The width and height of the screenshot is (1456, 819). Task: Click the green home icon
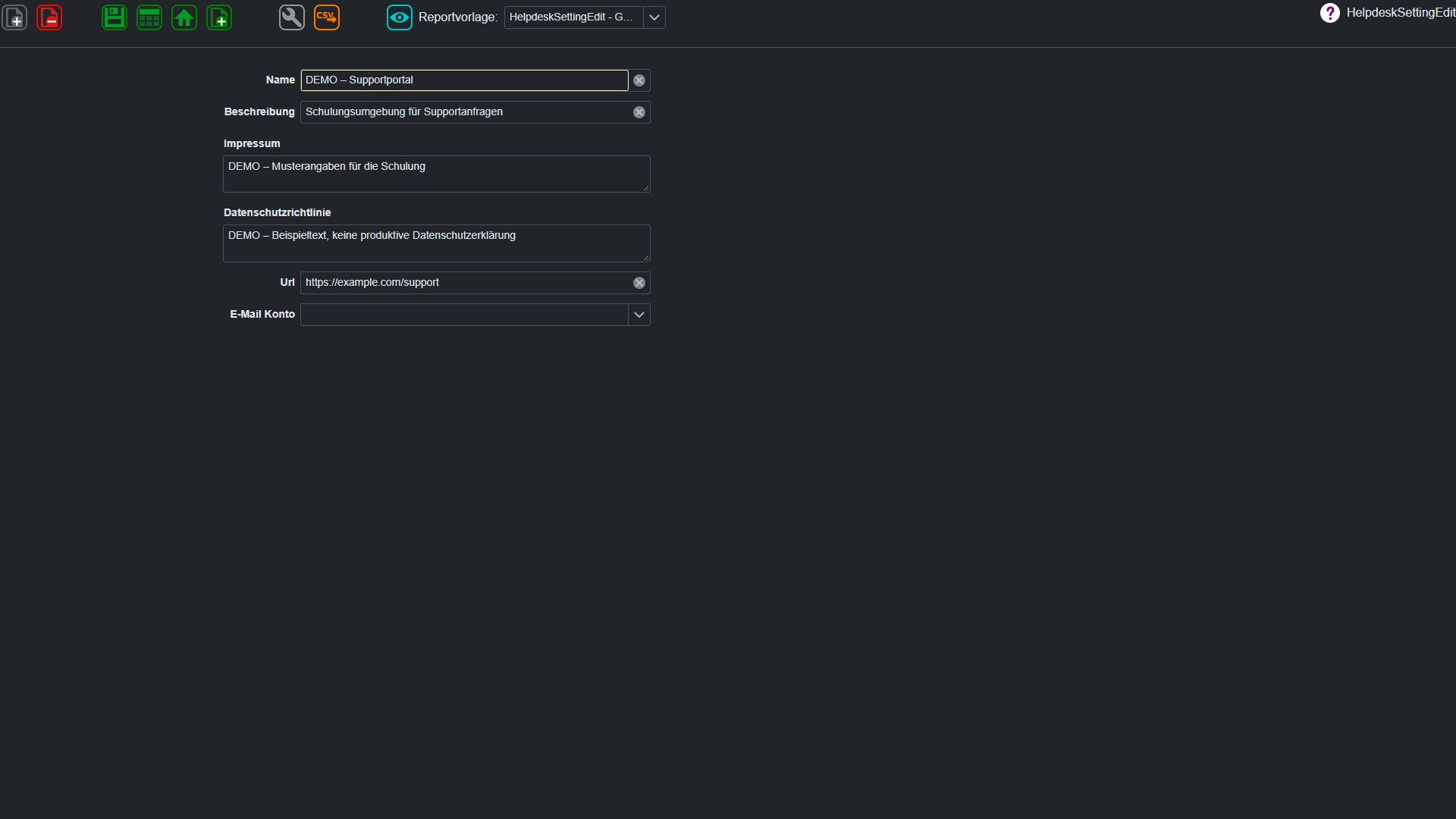(184, 17)
